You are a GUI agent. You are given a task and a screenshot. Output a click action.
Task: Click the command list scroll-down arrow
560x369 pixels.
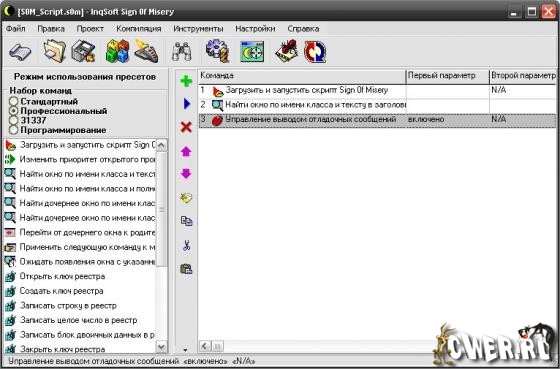pos(161,346)
